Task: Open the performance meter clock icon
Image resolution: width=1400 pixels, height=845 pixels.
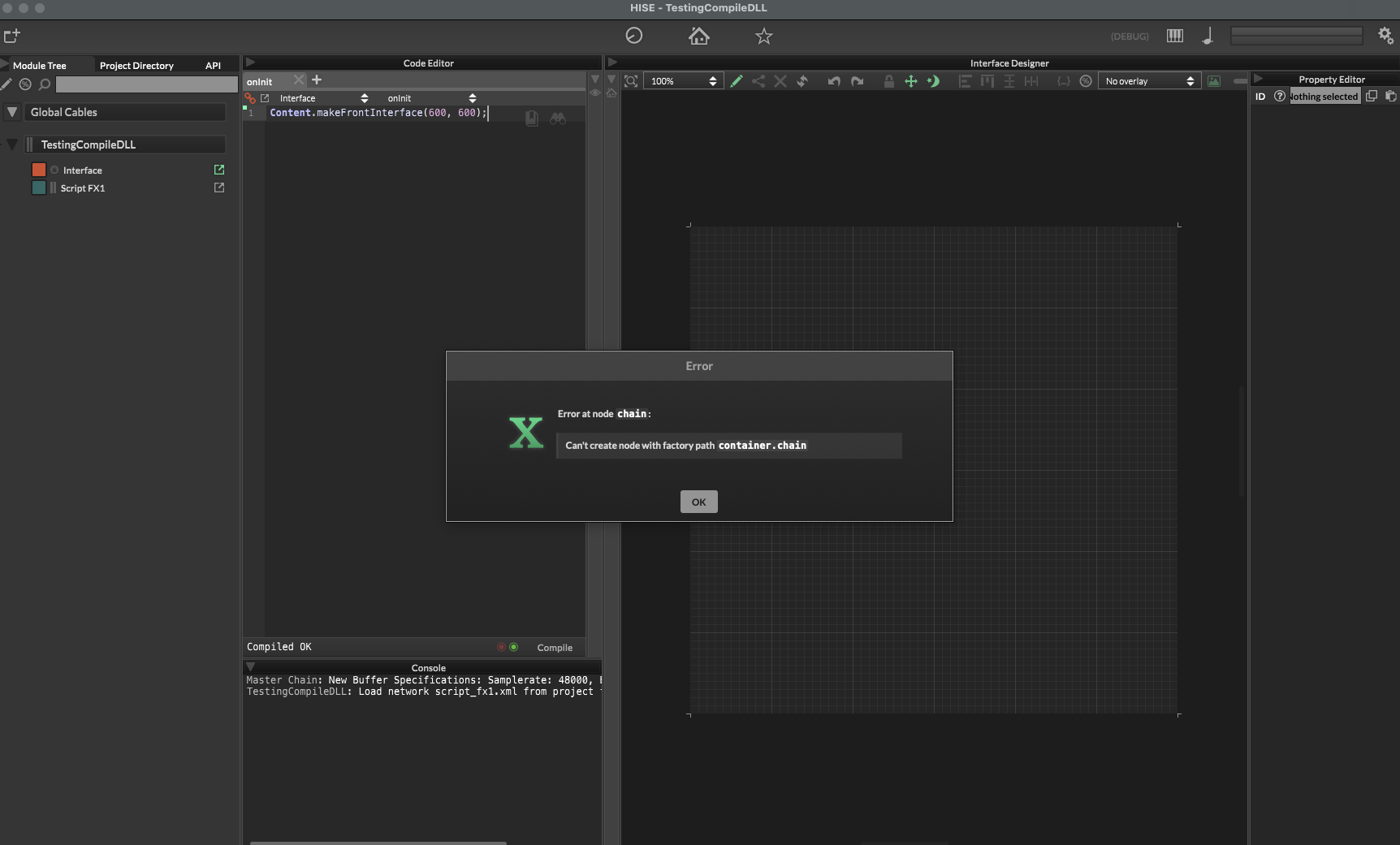Action: coord(634,36)
